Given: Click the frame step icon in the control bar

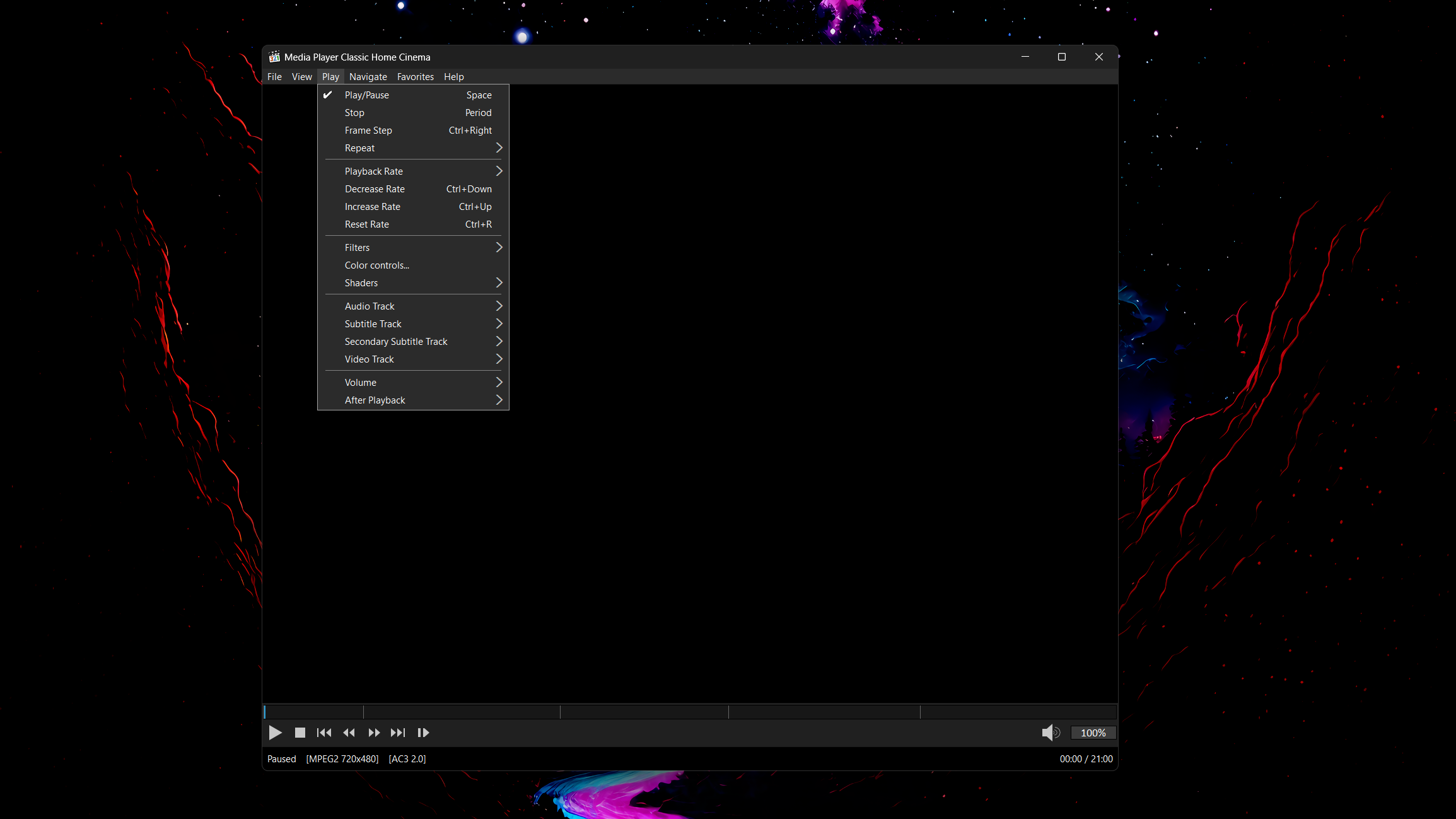Looking at the screenshot, I should click(423, 733).
